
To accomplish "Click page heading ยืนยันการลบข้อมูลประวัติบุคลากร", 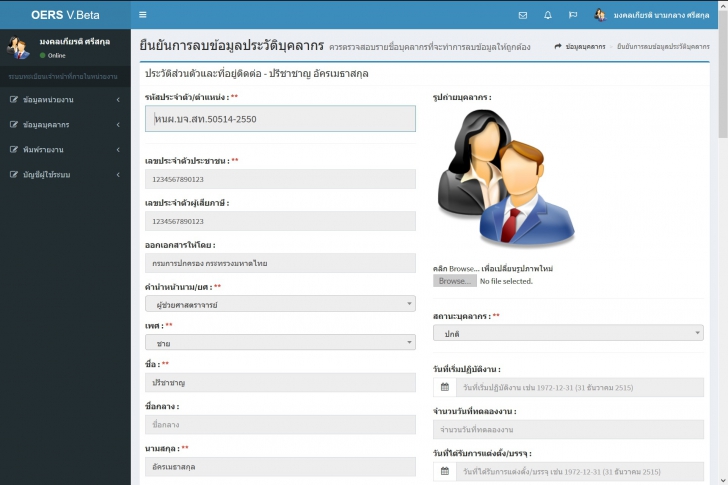I will 232,45.
